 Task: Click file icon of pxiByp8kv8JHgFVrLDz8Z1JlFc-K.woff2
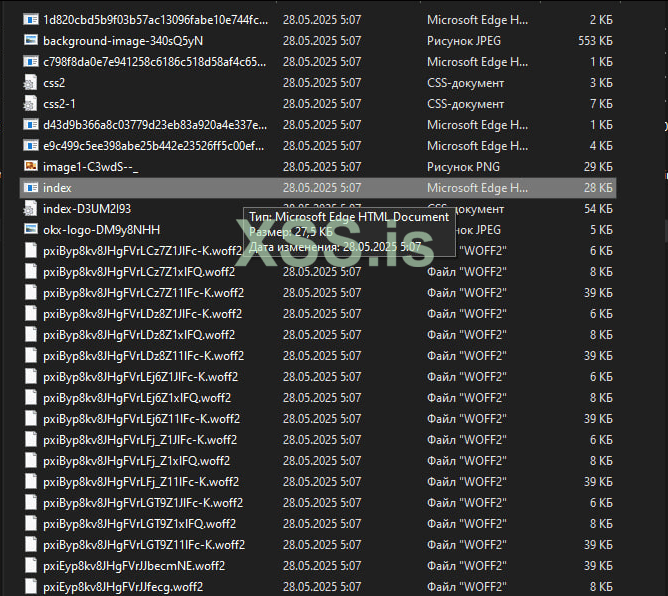[31, 314]
